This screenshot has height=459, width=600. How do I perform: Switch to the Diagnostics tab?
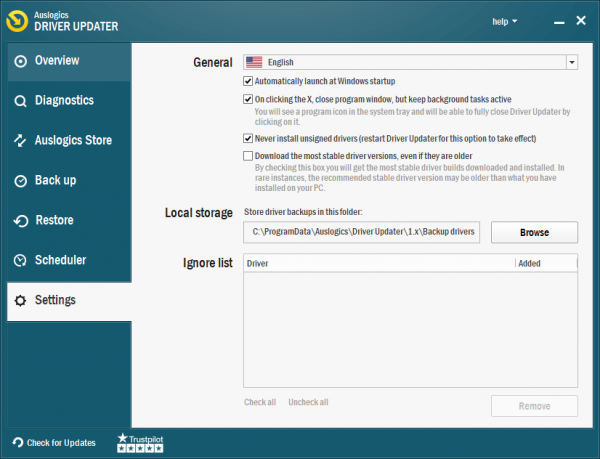[x=69, y=101]
